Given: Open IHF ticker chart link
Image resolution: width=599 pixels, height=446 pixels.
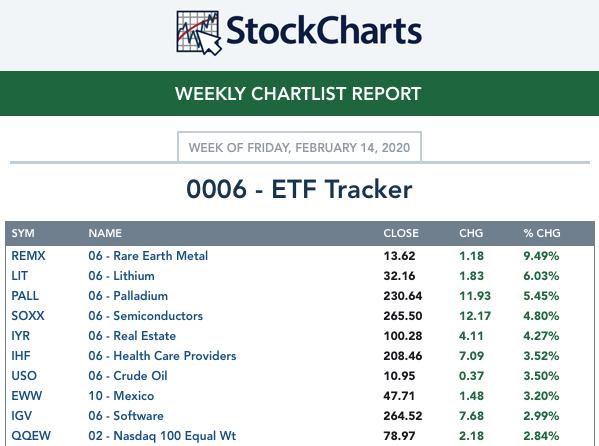Looking at the screenshot, I should tap(21, 355).
